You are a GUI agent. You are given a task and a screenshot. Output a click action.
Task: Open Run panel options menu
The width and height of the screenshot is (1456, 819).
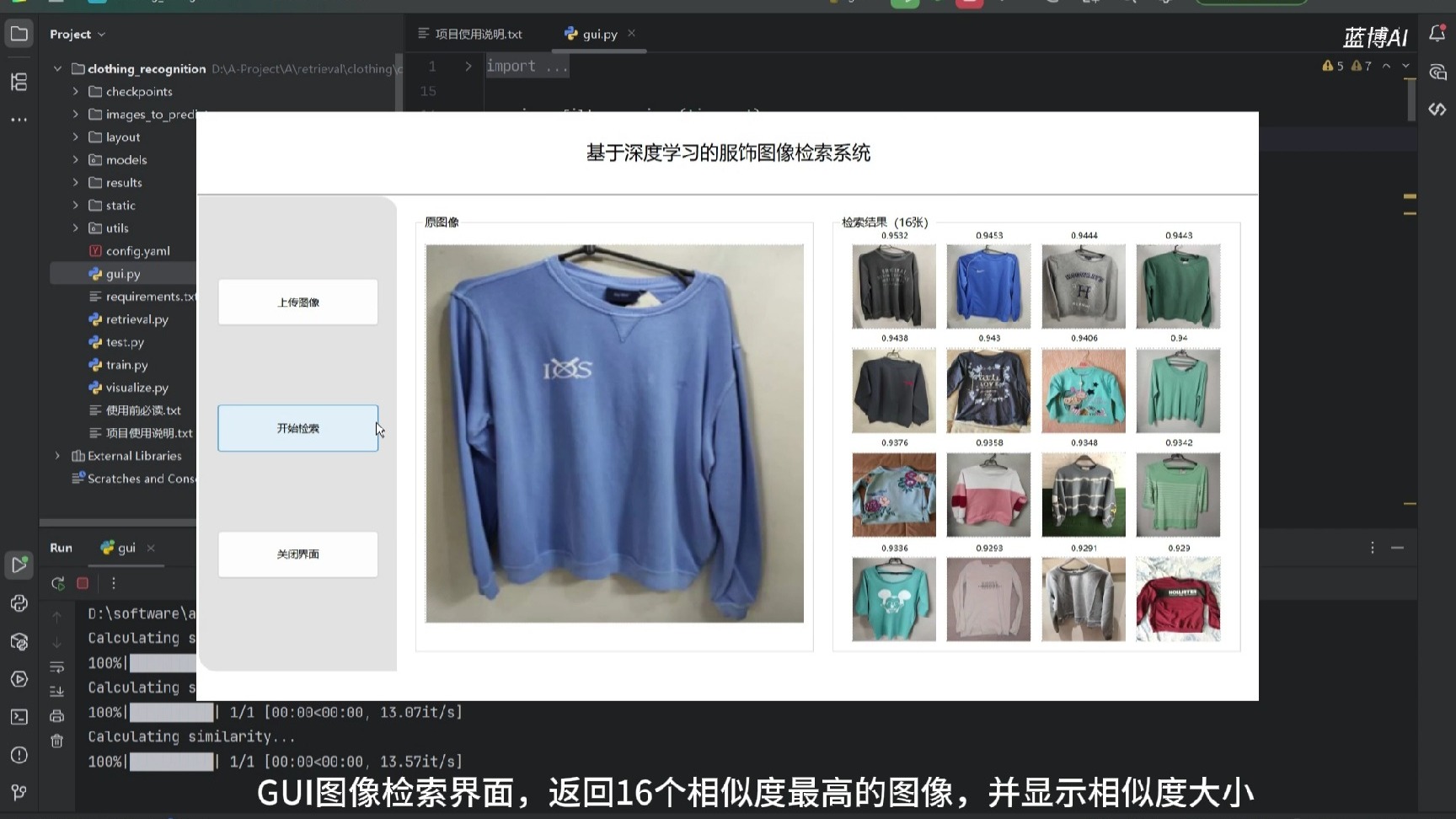pyautogui.click(x=1373, y=548)
